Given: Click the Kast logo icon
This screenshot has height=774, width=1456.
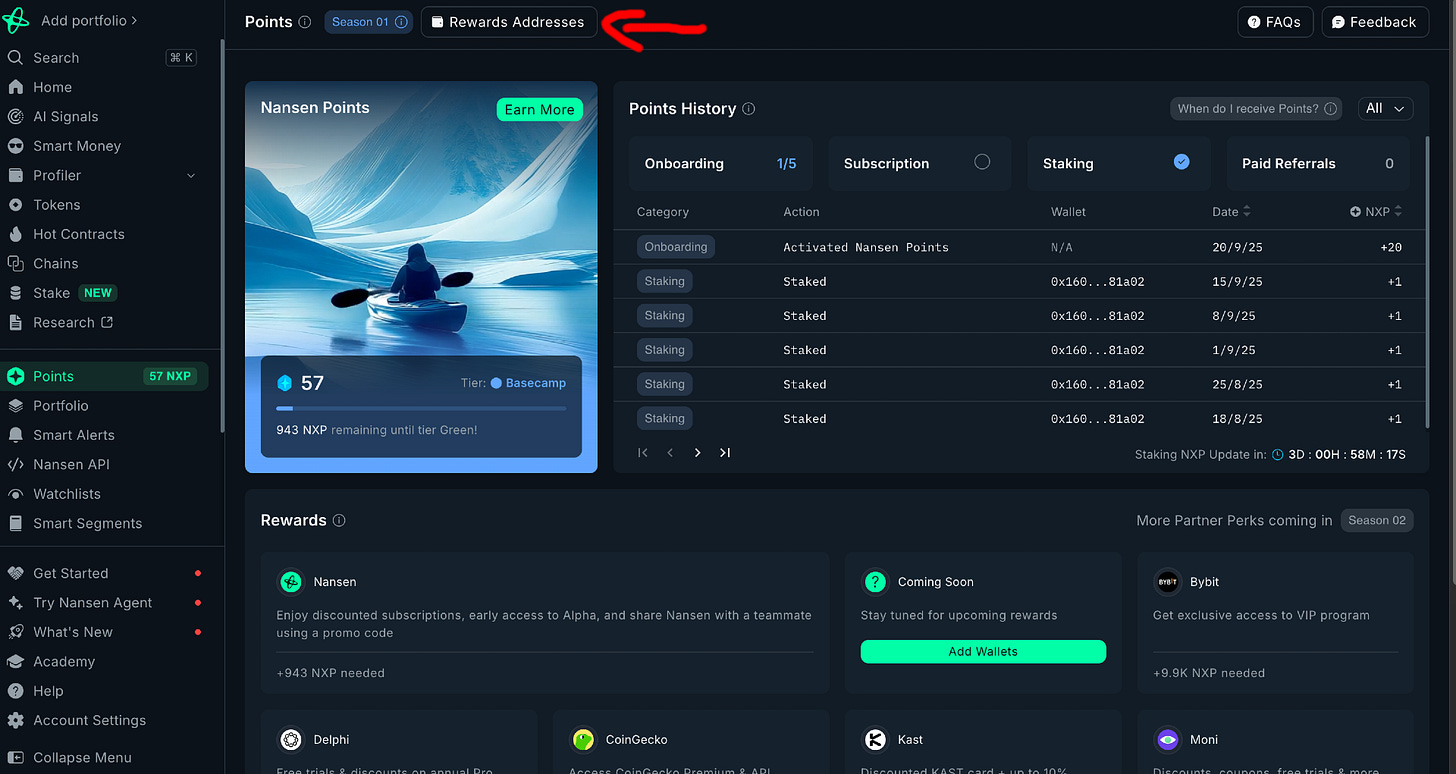Looking at the screenshot, I should [x=875, y=740].
